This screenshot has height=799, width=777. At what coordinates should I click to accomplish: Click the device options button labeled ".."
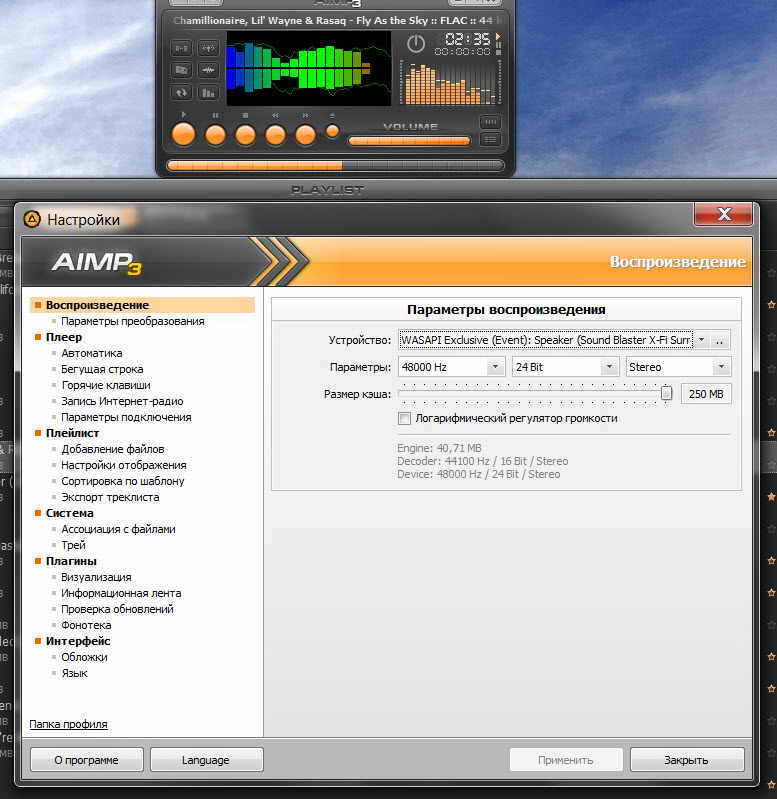[x=721, y=340]
